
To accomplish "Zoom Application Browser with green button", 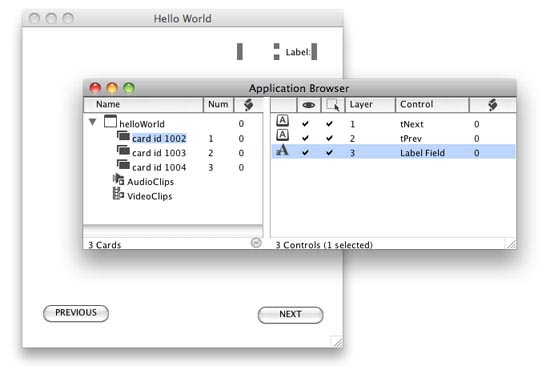I will [x=129, y=88].
